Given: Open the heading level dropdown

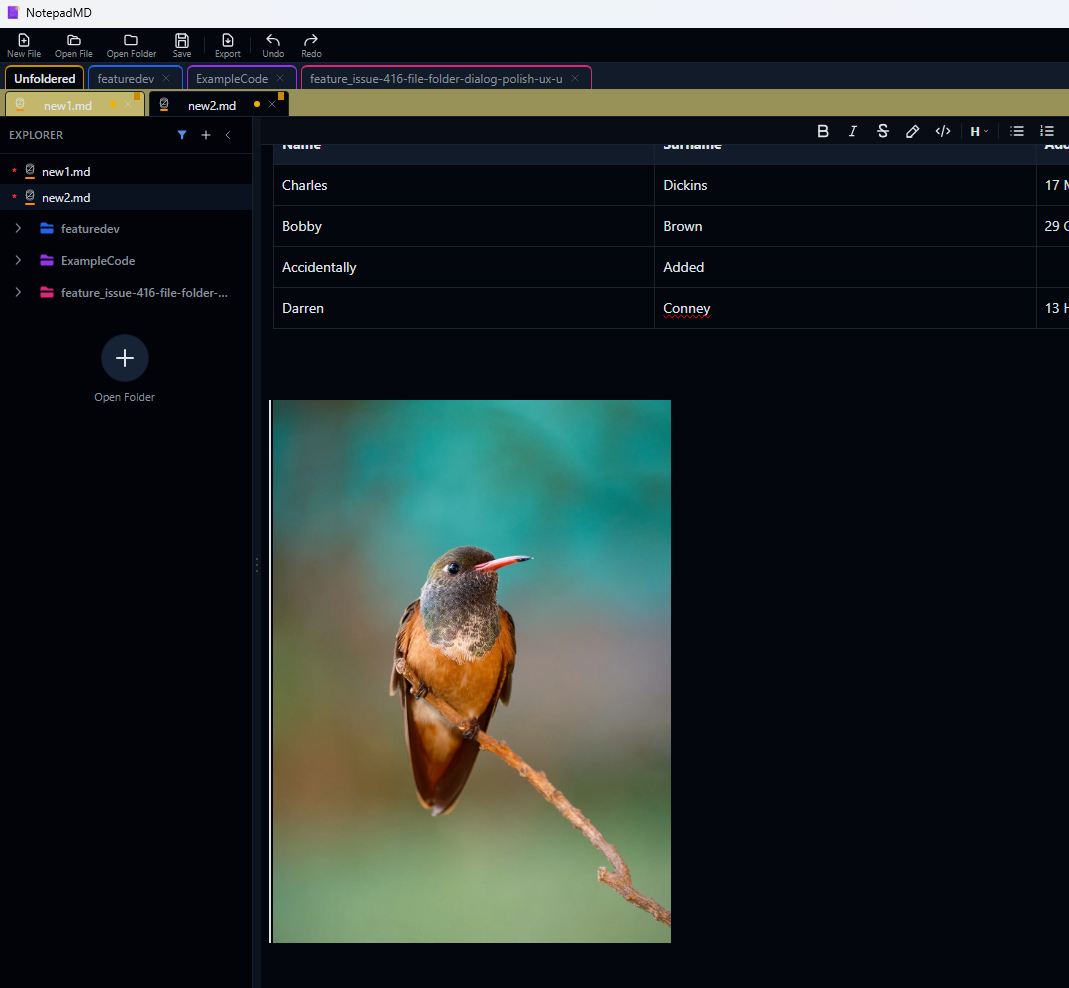Looking at the screenshot, I should click(x=979, y=132).
